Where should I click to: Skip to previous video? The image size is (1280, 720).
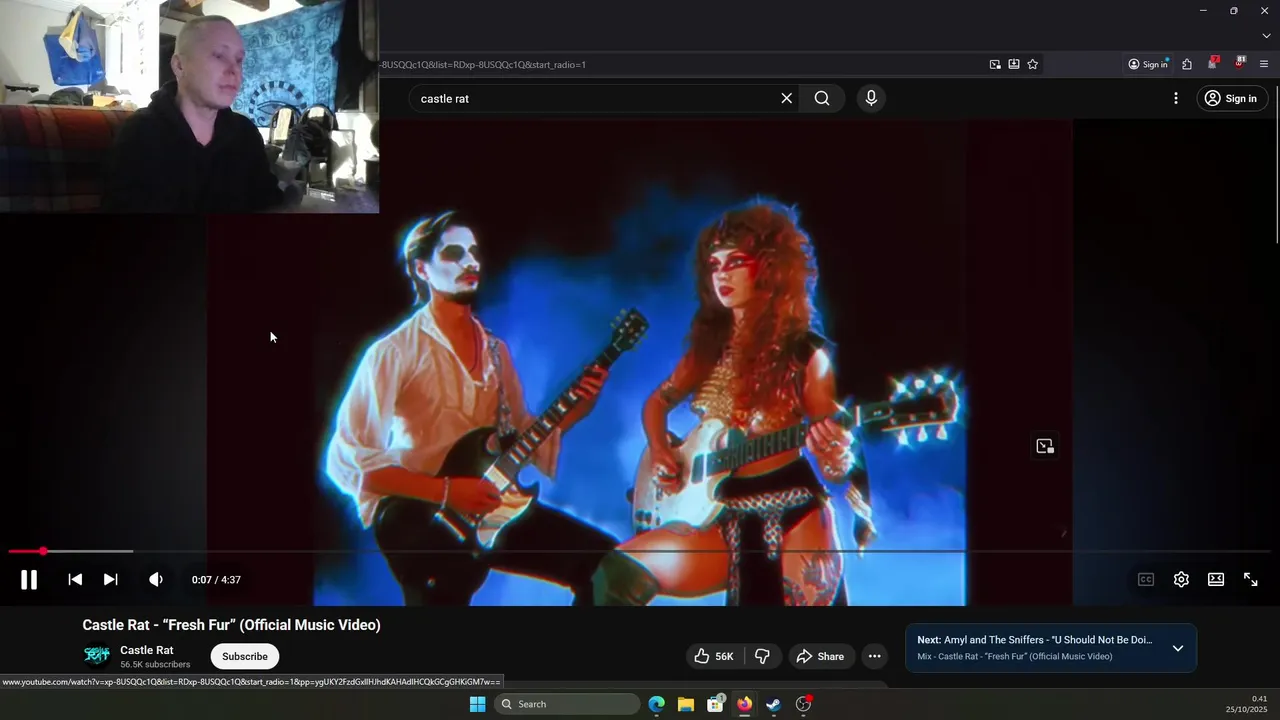click(75, 579)
